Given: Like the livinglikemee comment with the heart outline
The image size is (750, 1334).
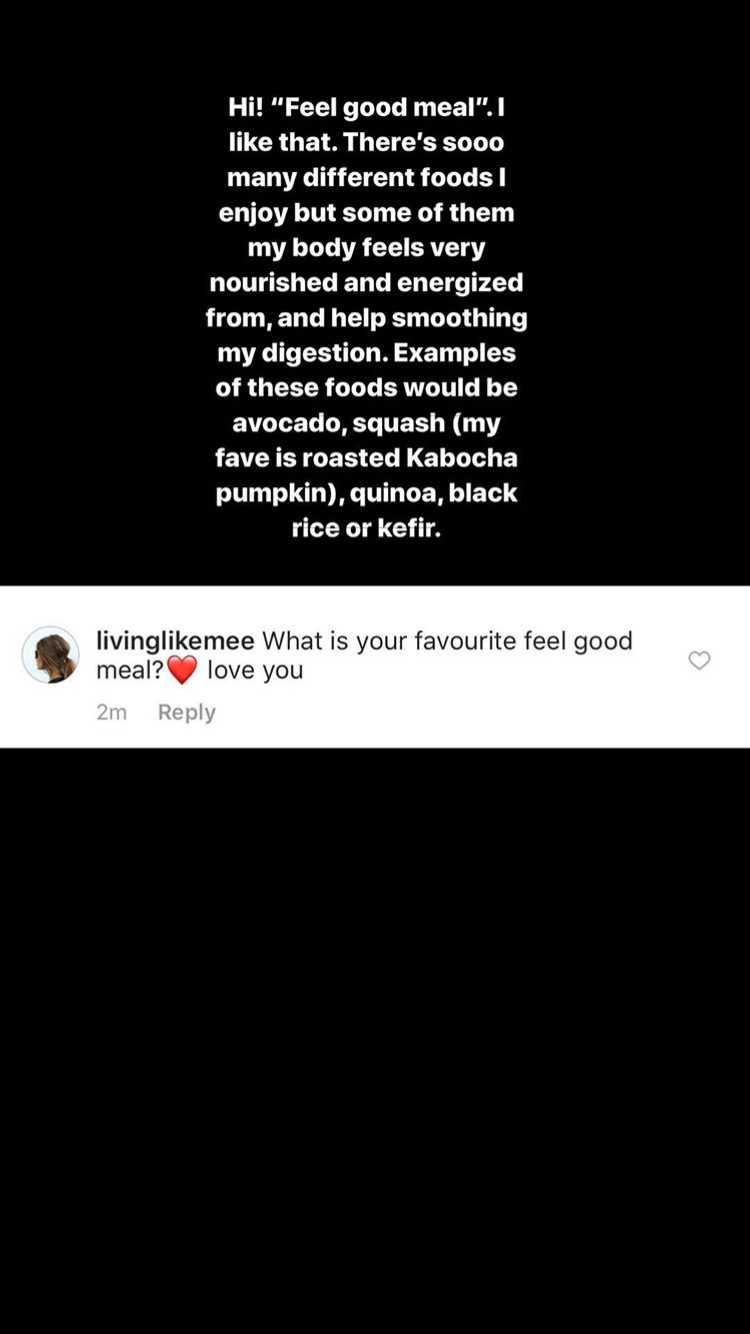Looking at the screenshot, I should point(699,660).
